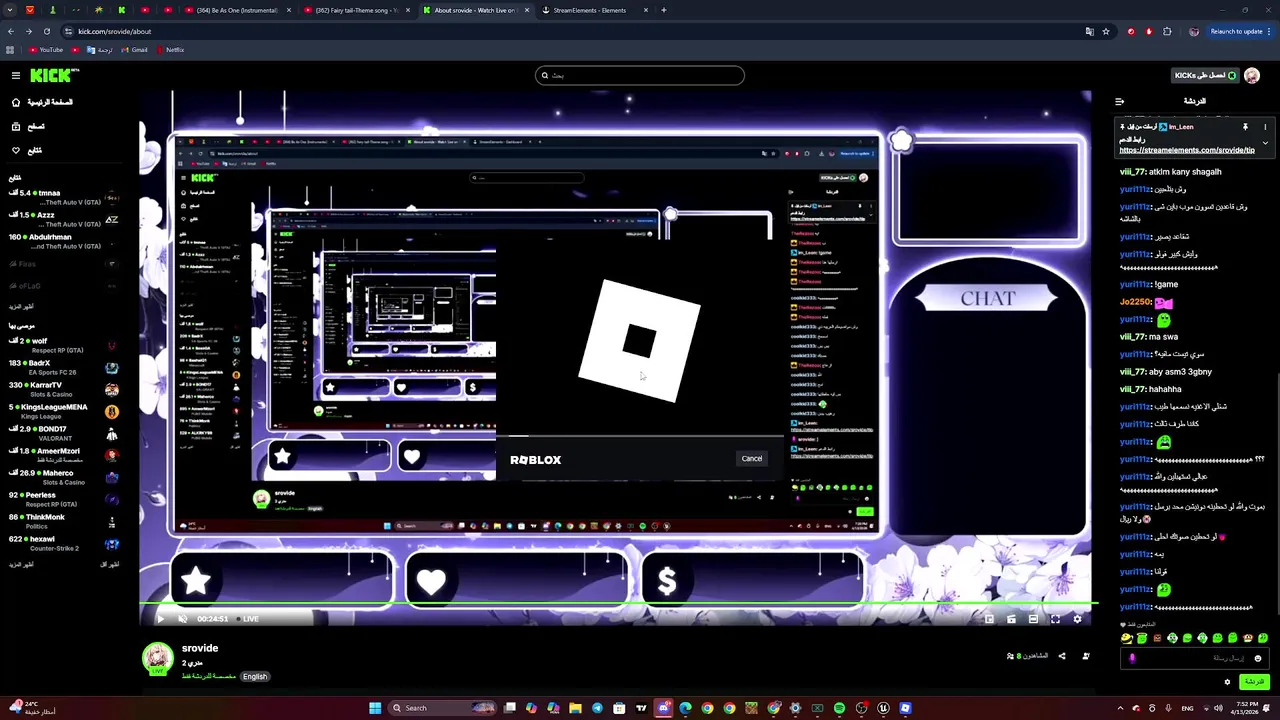
Task: Play the live stream video
Action: (x=160, y=619)
